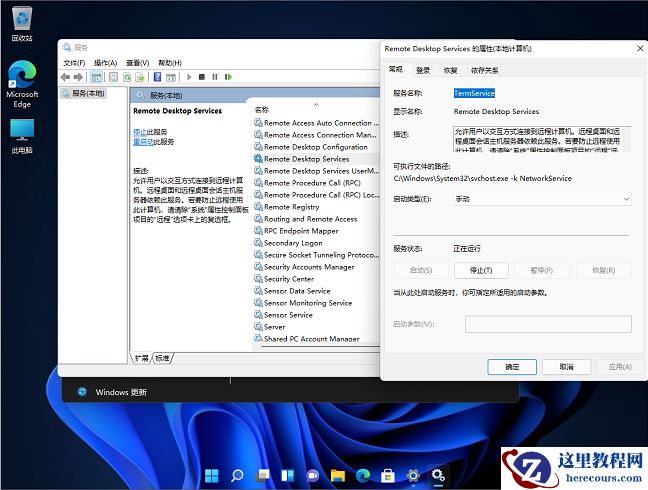Open taskbar Search magnifier
The width and height of the screenshot is (648, 490).
(237, 476)
